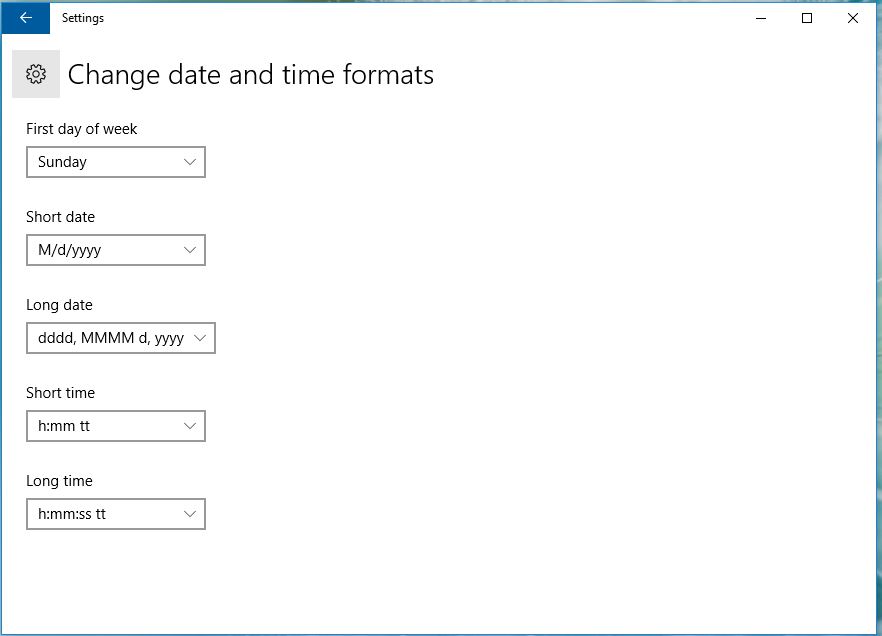Minimize the Settings window
882x636 pixels.
[x=761, y=18]
